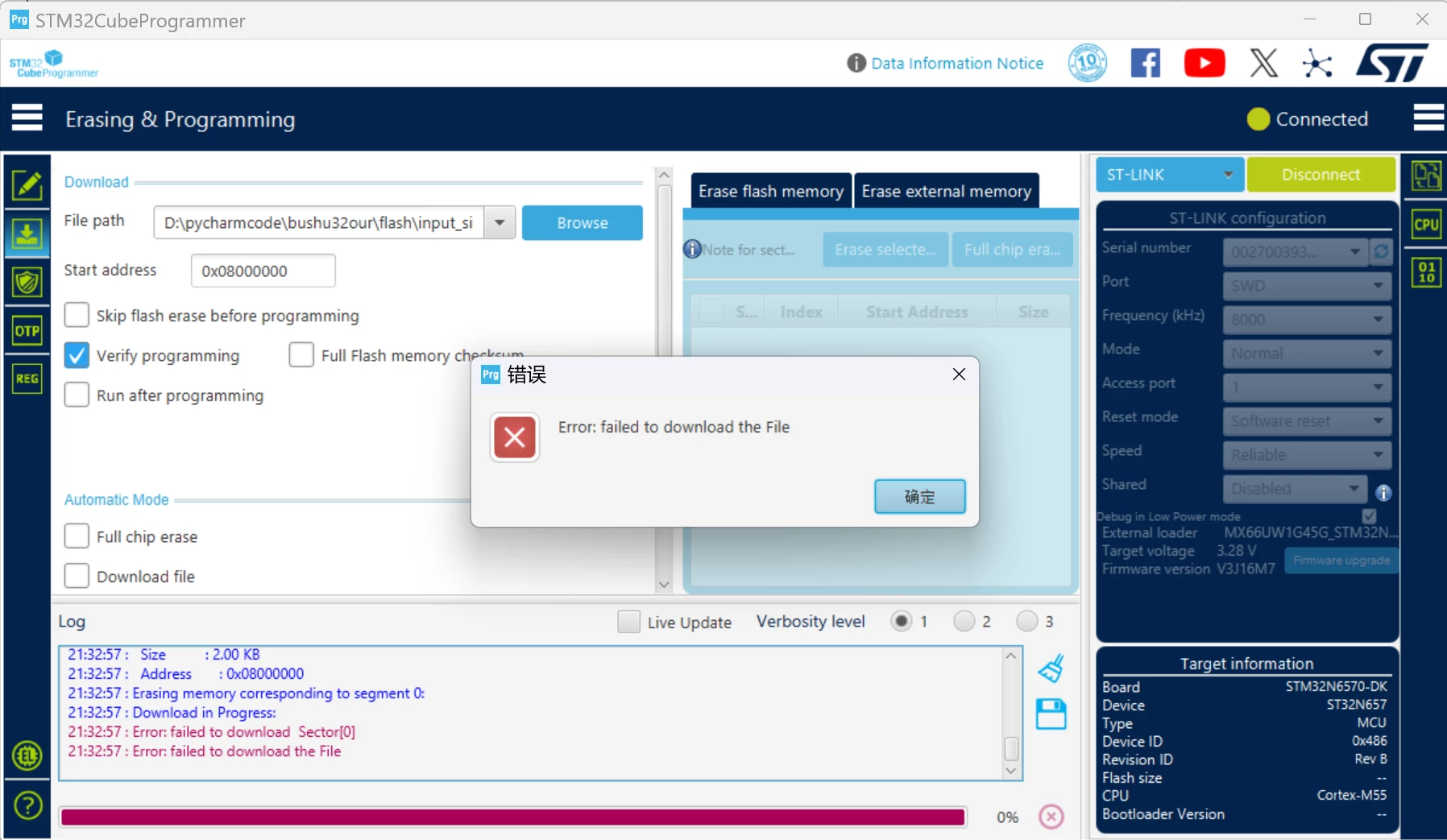Enable Run after programming checkbox
Viewport: 1447px width, 840px height.
77,395
